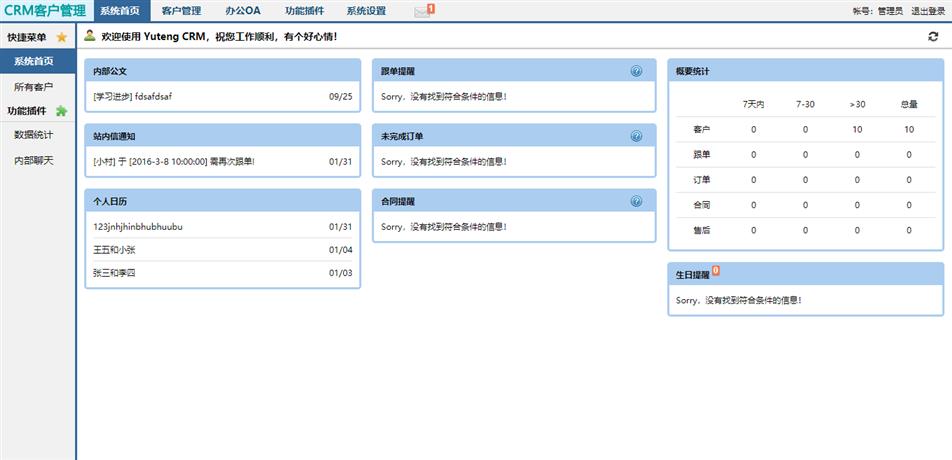Click the 跟单提醒 panel title
This screenshot has height=460, width=952.
(x=398, y=71)
